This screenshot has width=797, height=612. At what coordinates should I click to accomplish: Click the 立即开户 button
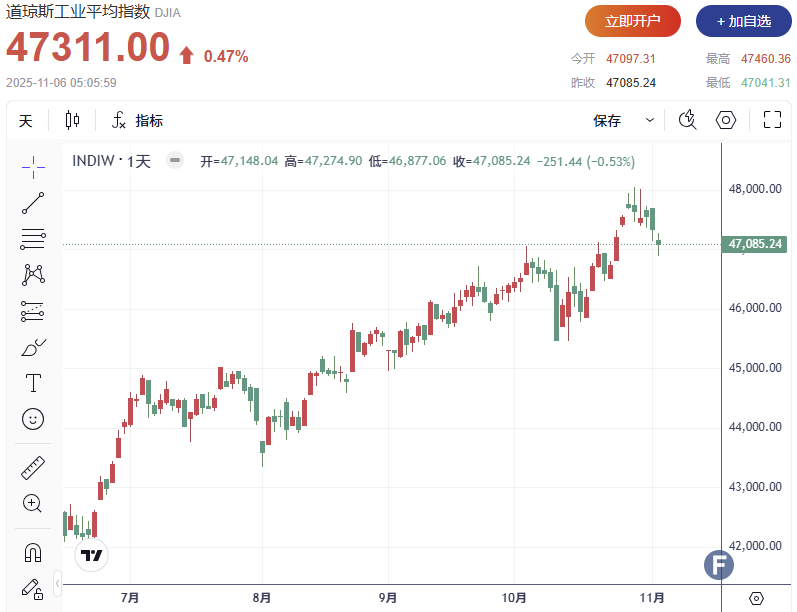(633, 21)
